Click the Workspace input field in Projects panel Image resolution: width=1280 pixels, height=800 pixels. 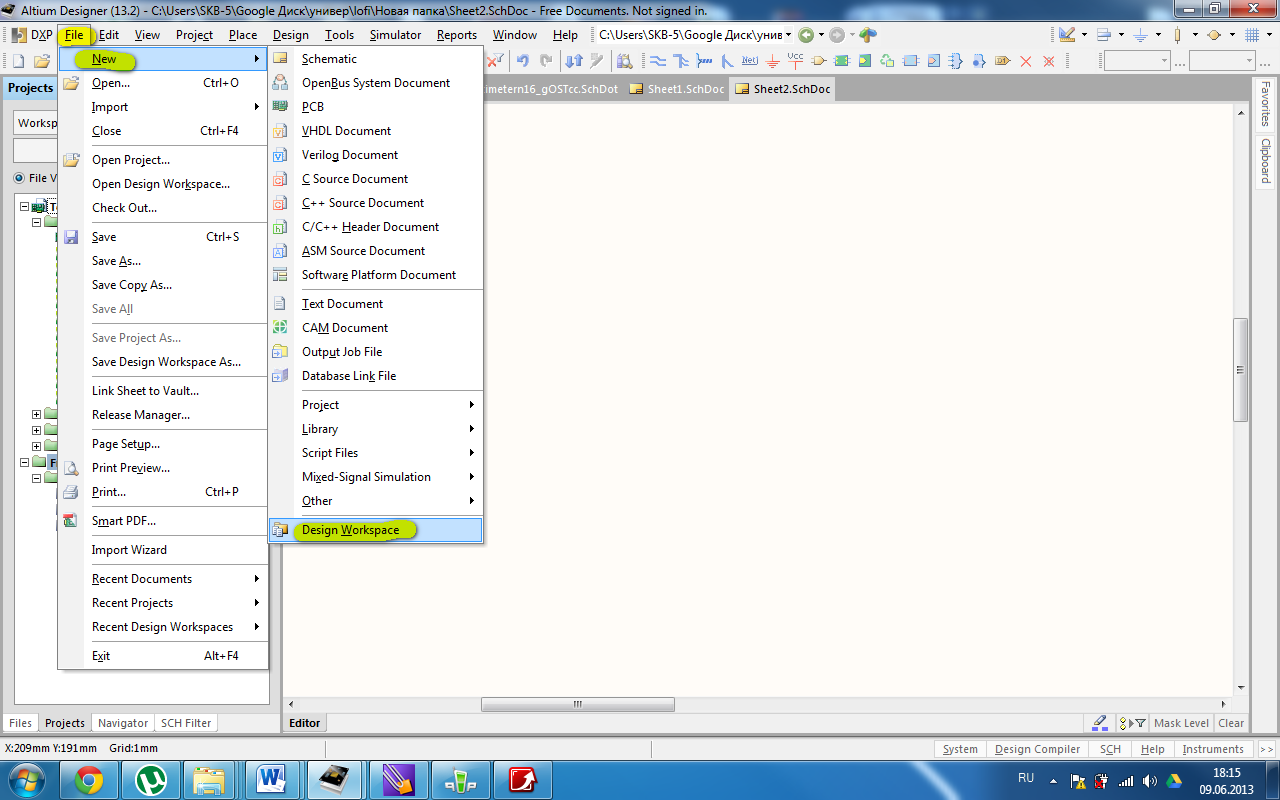coord(36,123)
